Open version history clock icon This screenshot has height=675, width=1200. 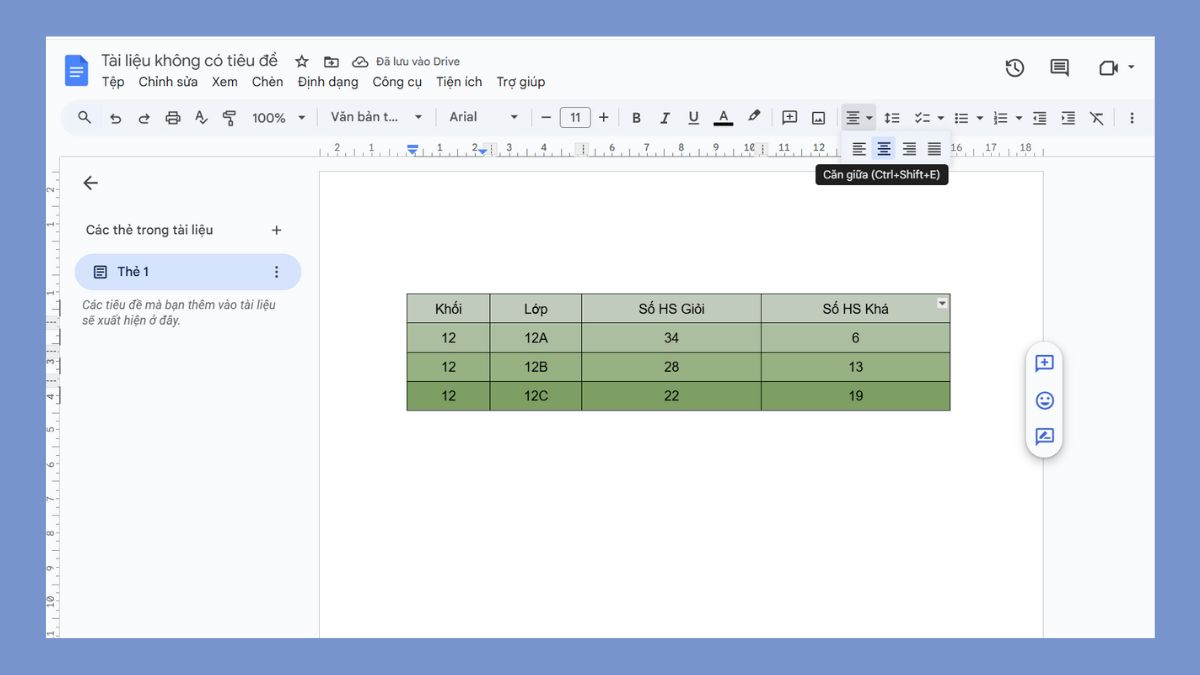click(1014, 68)
